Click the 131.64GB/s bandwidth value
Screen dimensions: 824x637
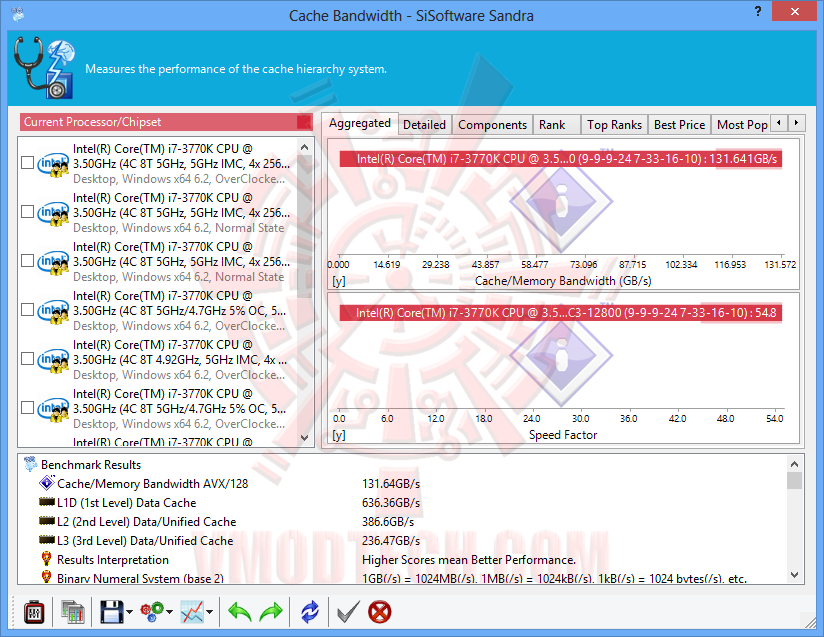pos(391,484)
